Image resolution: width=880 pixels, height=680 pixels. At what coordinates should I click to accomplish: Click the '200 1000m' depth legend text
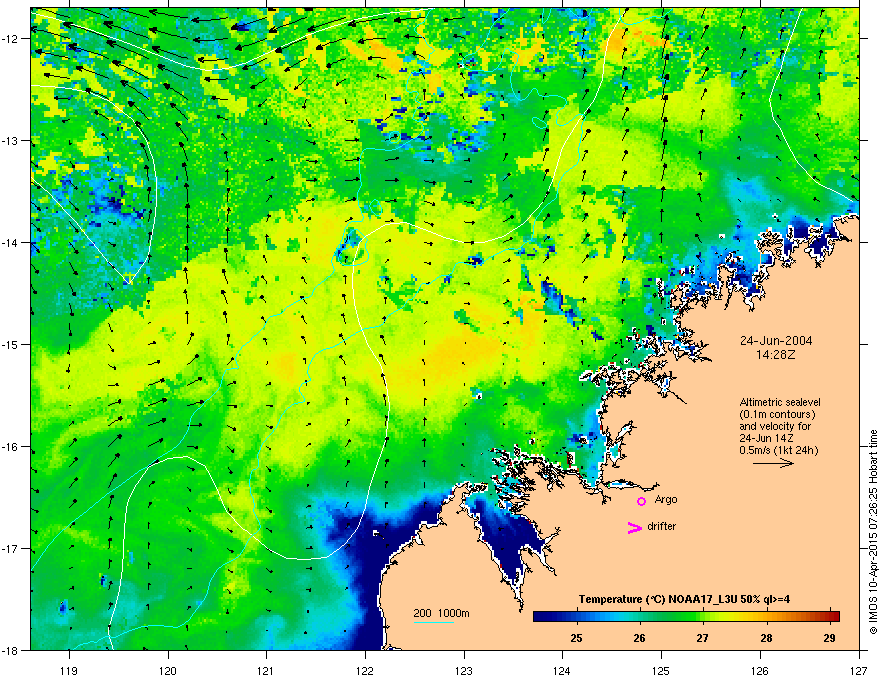[441, 613]
